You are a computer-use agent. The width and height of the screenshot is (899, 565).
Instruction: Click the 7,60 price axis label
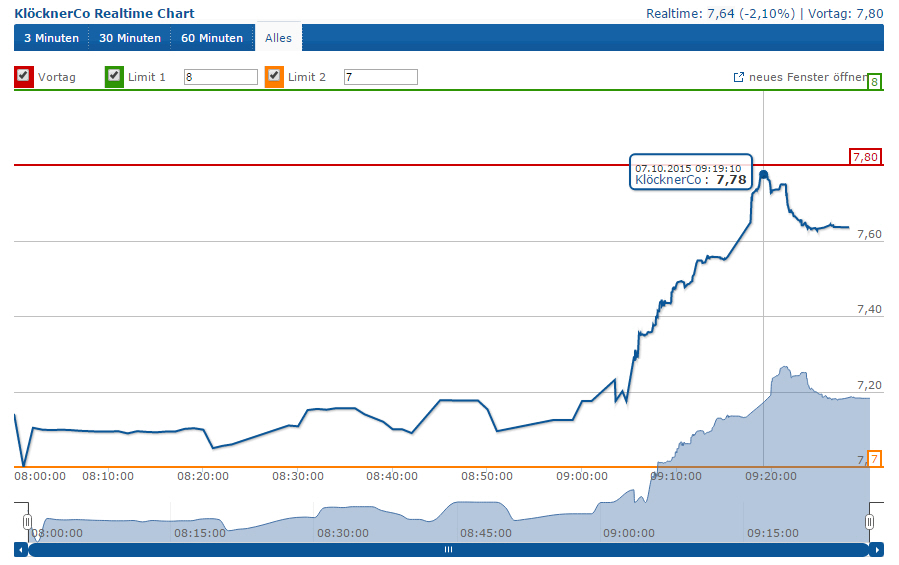(869, 234)
